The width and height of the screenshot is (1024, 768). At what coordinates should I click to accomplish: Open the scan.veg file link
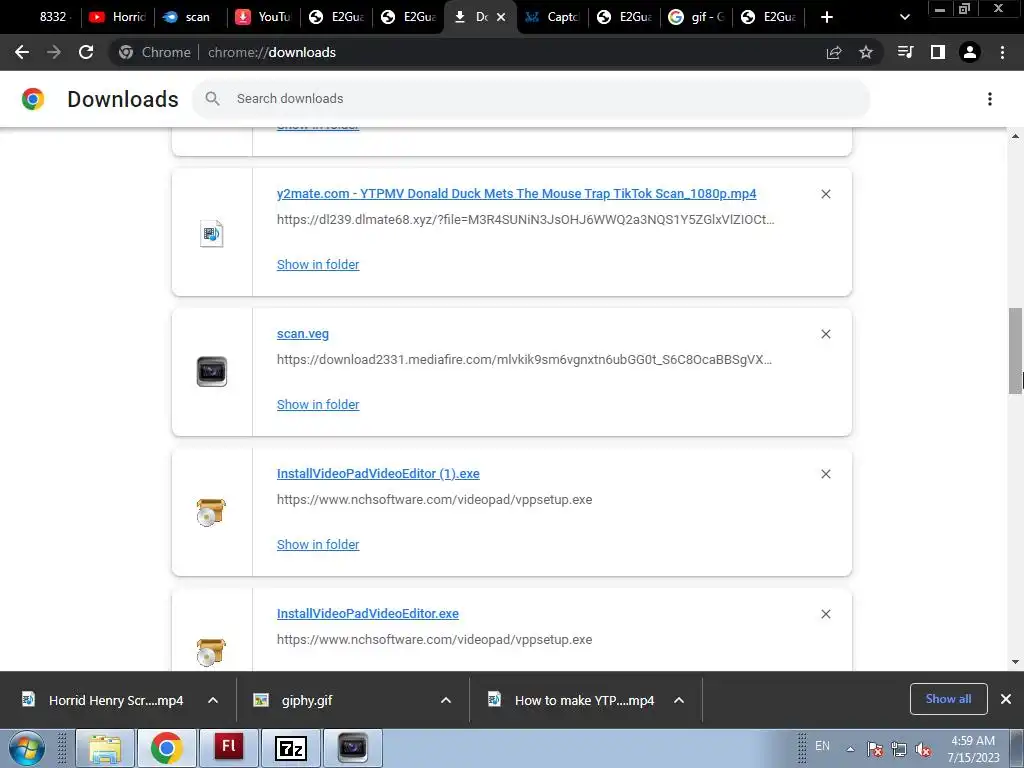(303, 334)
